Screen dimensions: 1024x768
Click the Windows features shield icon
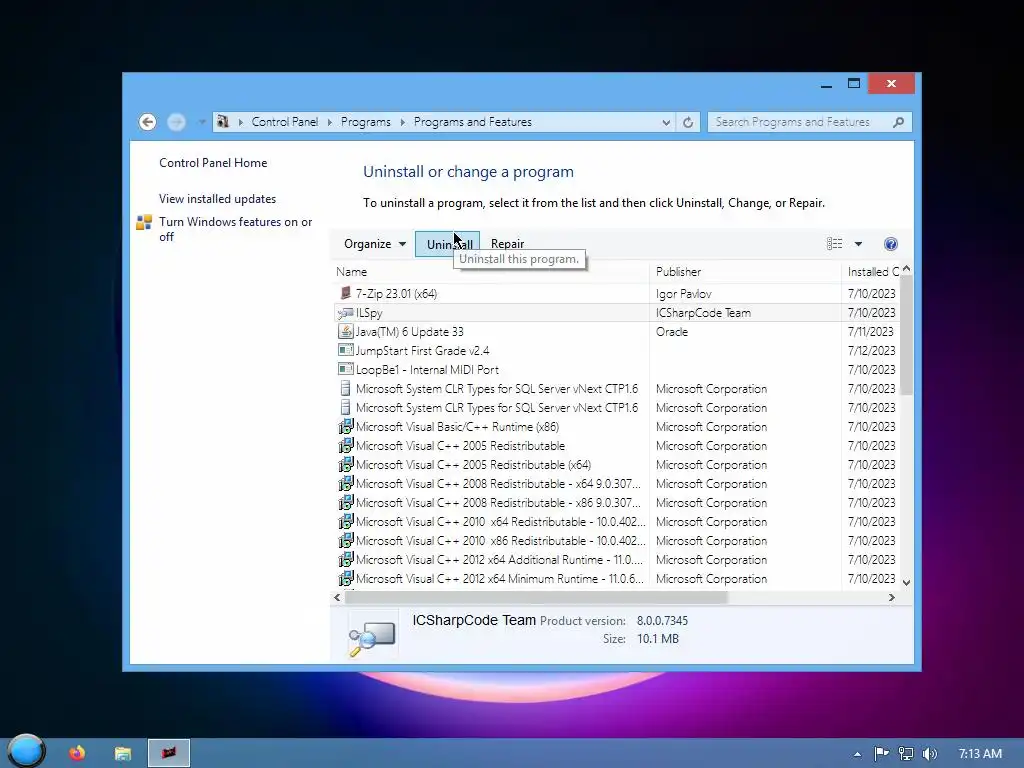(x=144, y=223)
